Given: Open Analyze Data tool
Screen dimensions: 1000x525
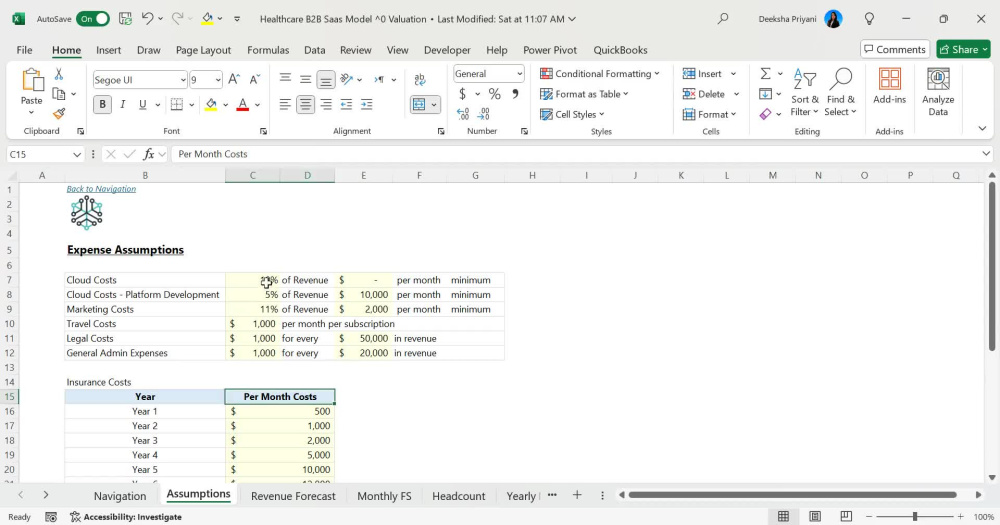Looking at the screenshot, I should [938, 92].
